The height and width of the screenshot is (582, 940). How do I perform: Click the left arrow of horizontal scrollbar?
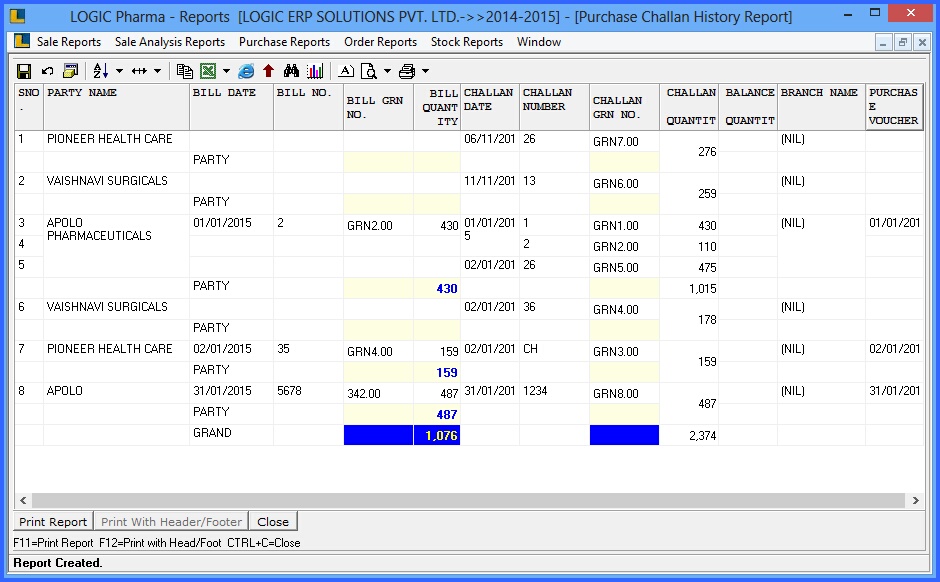(23, 500)
